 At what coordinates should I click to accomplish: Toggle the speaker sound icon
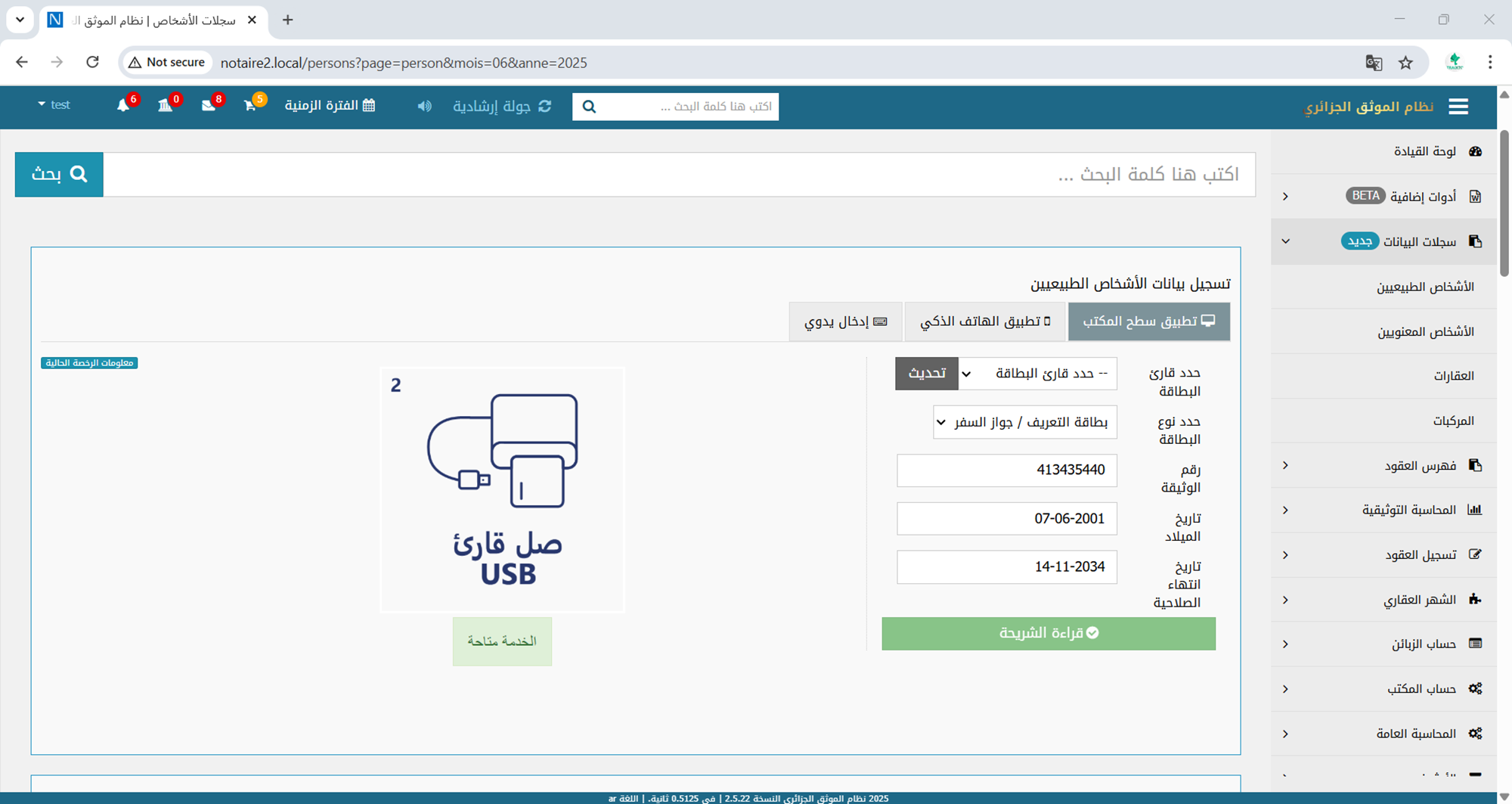coord(425,106)
